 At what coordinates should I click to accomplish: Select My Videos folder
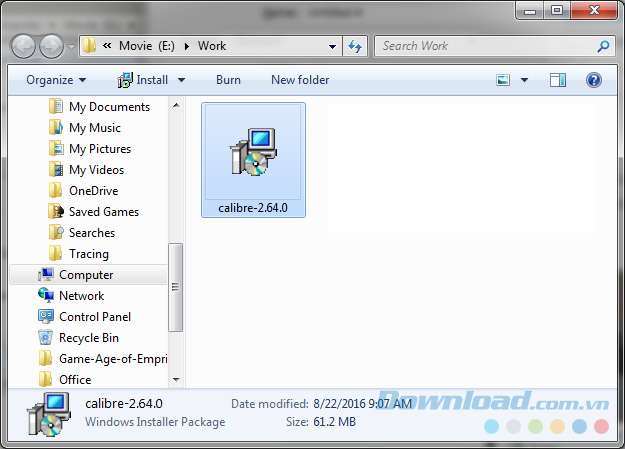tap(96, 170)
